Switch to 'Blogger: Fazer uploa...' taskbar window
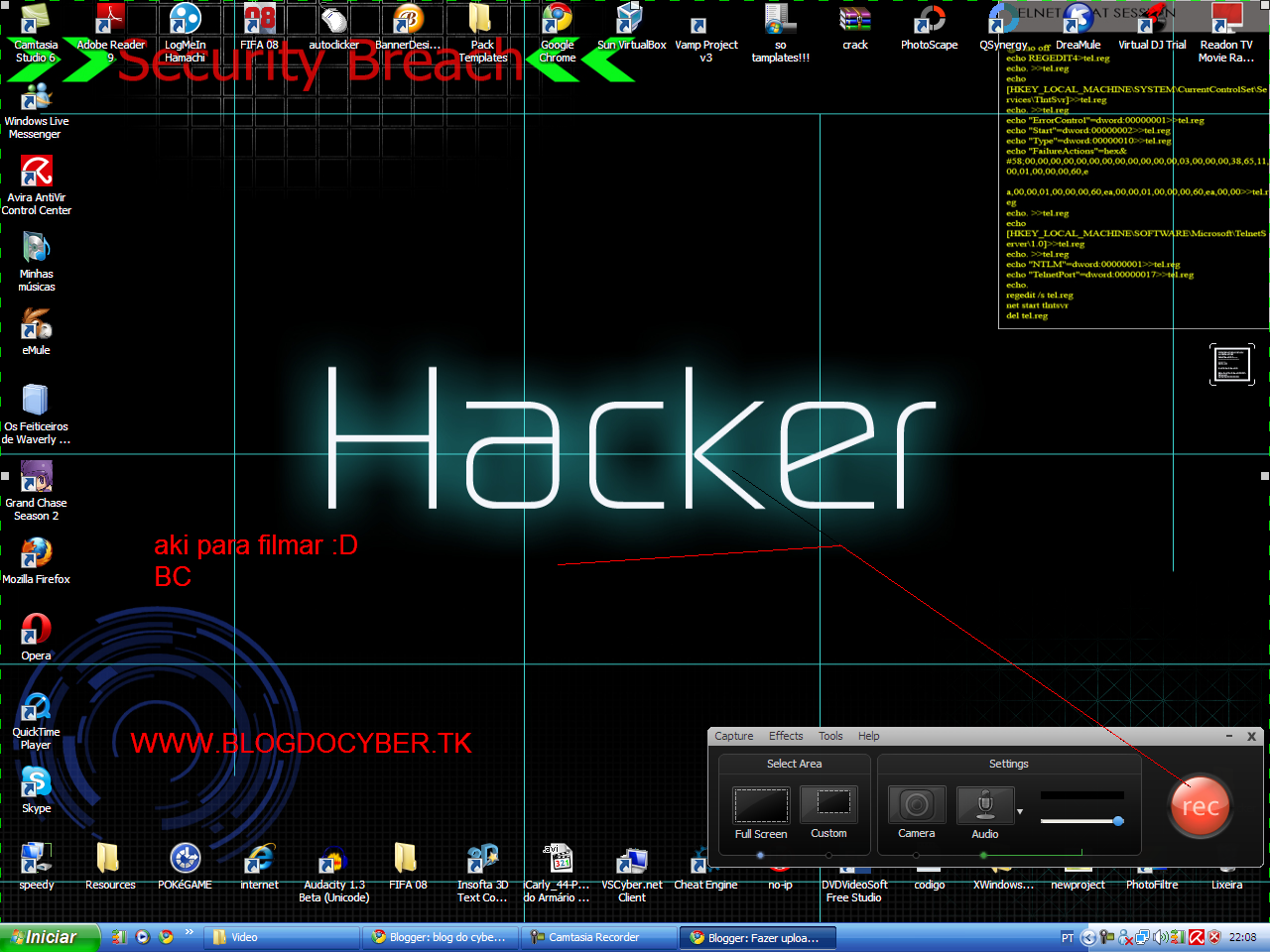Image resolution: width=1270 pixels, height=952 pixels. 758,937
